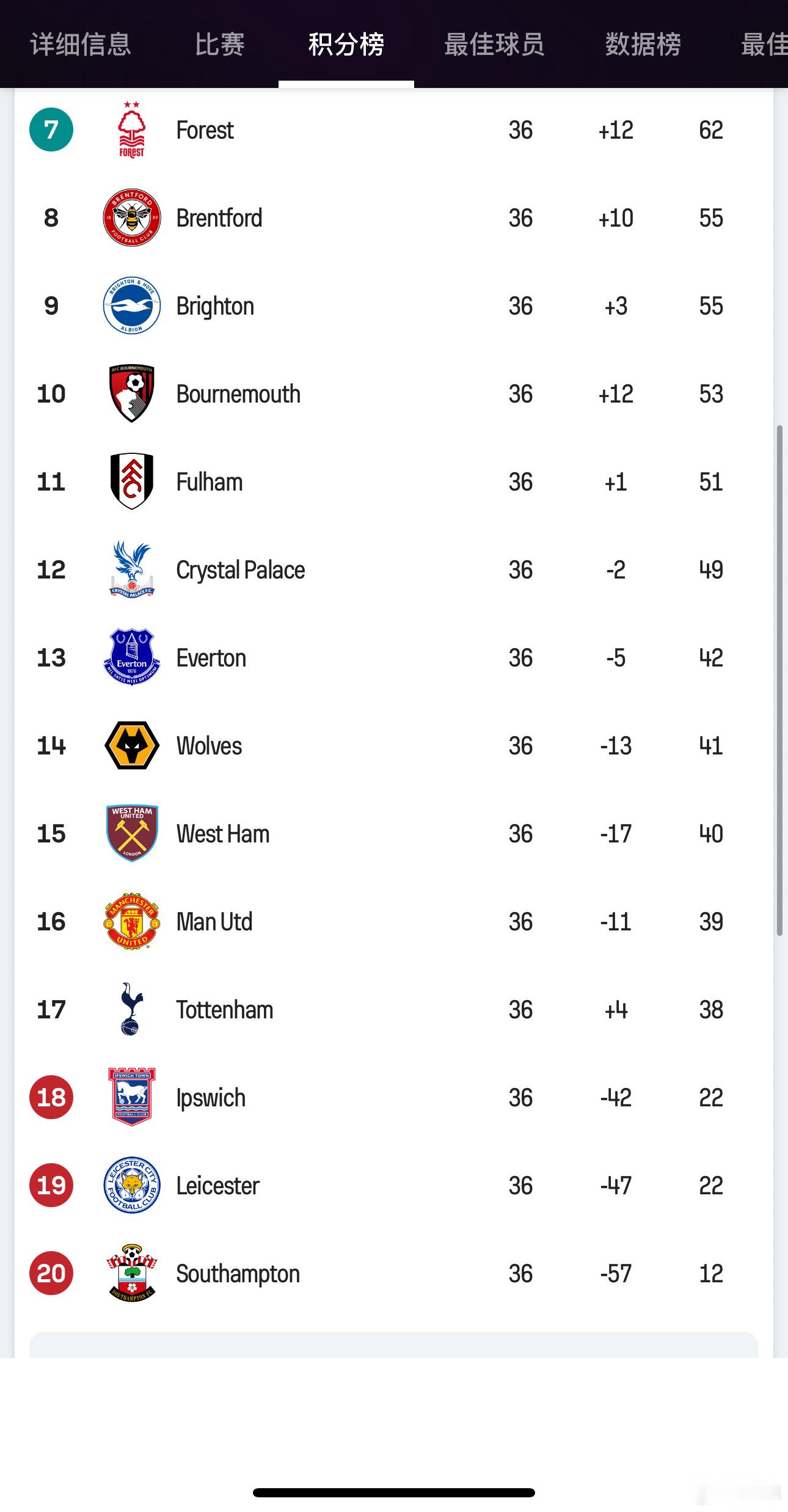The height and width of the screenshot is (1512, 788).
Task: Tap the Wolves wolf-head badge
Action: tap(131, 745)
